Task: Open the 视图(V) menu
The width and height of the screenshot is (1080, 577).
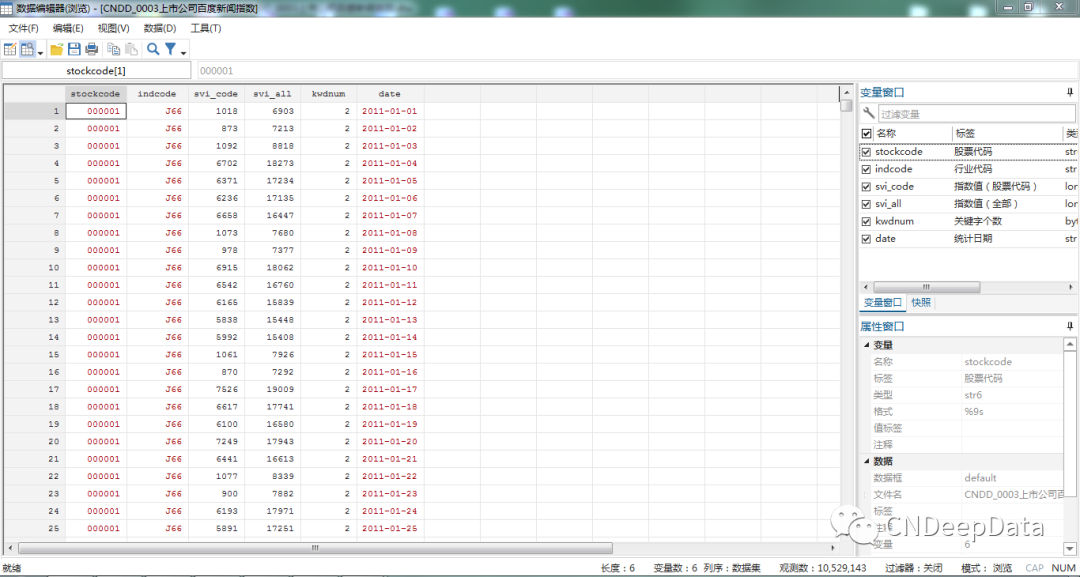Action: point(114,28)
